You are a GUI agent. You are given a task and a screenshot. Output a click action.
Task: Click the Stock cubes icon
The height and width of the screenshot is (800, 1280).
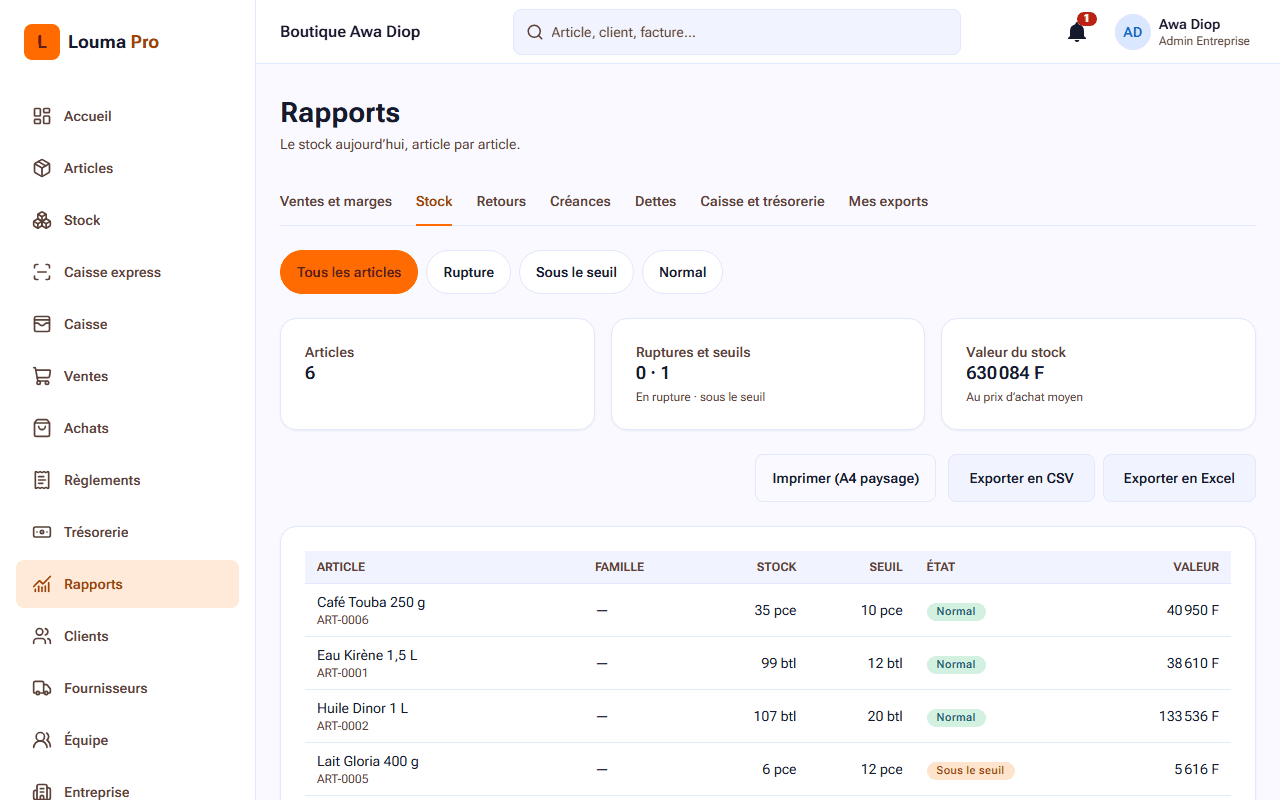42,220
